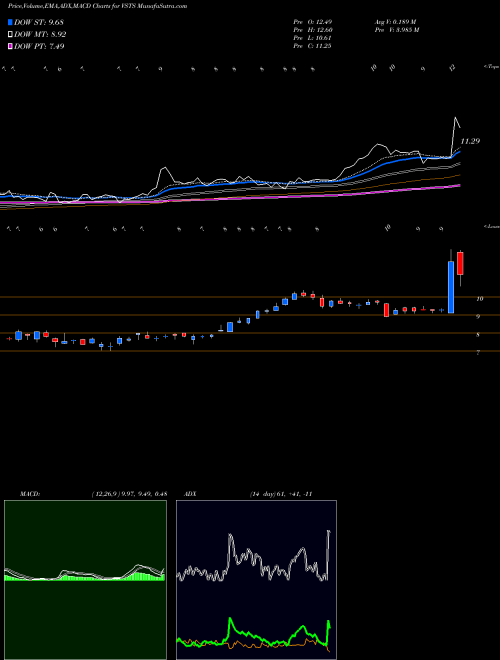Click the MACD values '(12,26,9) 9.97, 9.49, 0.48'
Image resolution: width=500 pixels, height=660 pixels.
click(129, 494)
